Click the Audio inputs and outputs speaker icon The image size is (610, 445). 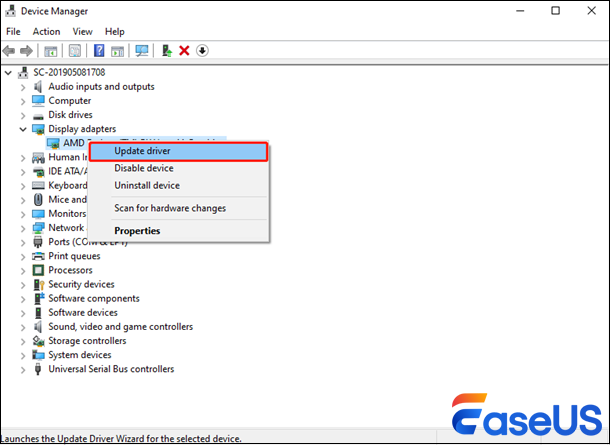click(x=38, y=86)
